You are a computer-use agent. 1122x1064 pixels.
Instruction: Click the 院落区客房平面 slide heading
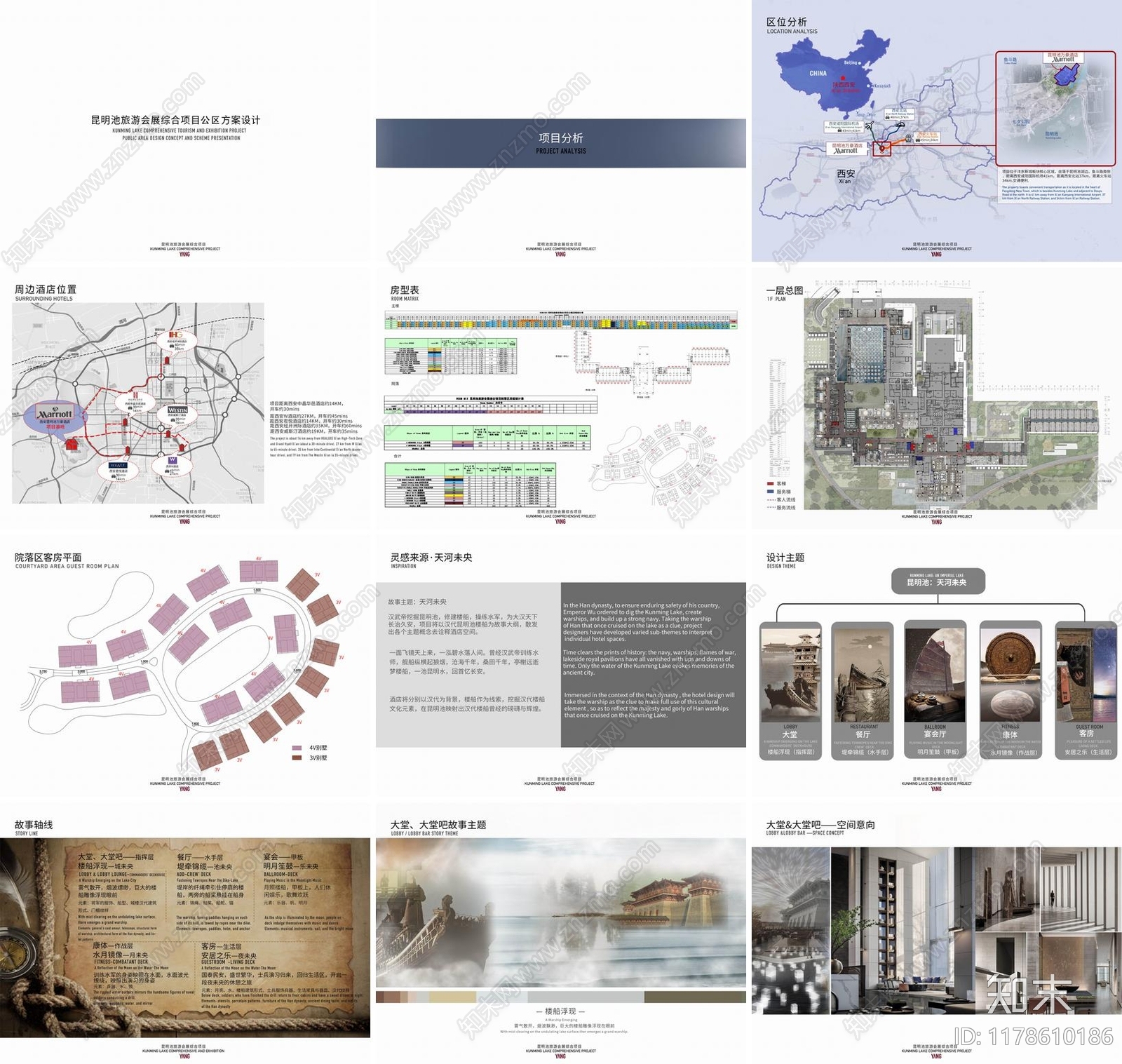[x=48, y=557]
